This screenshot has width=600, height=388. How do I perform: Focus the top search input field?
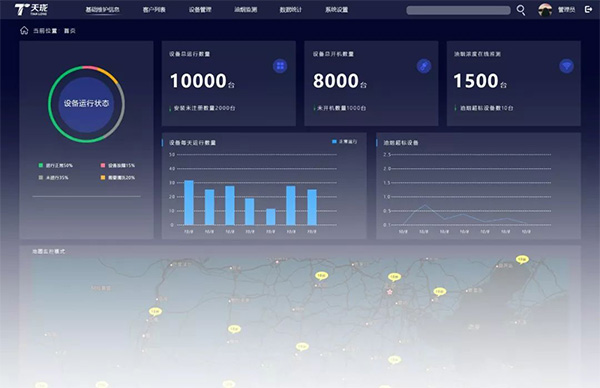458,10
